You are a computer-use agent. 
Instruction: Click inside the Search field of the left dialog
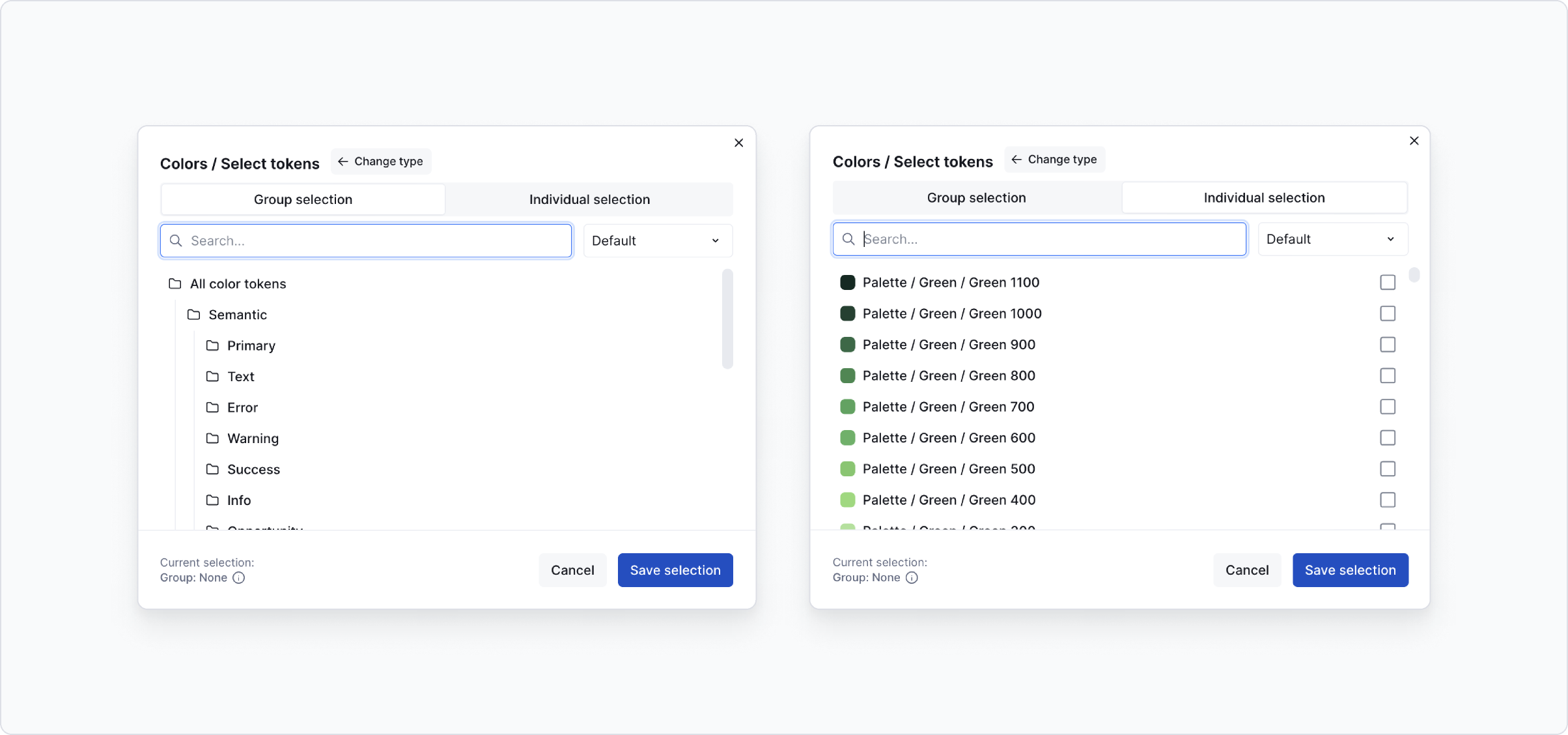pyautogui.click(x=365, y=240)
